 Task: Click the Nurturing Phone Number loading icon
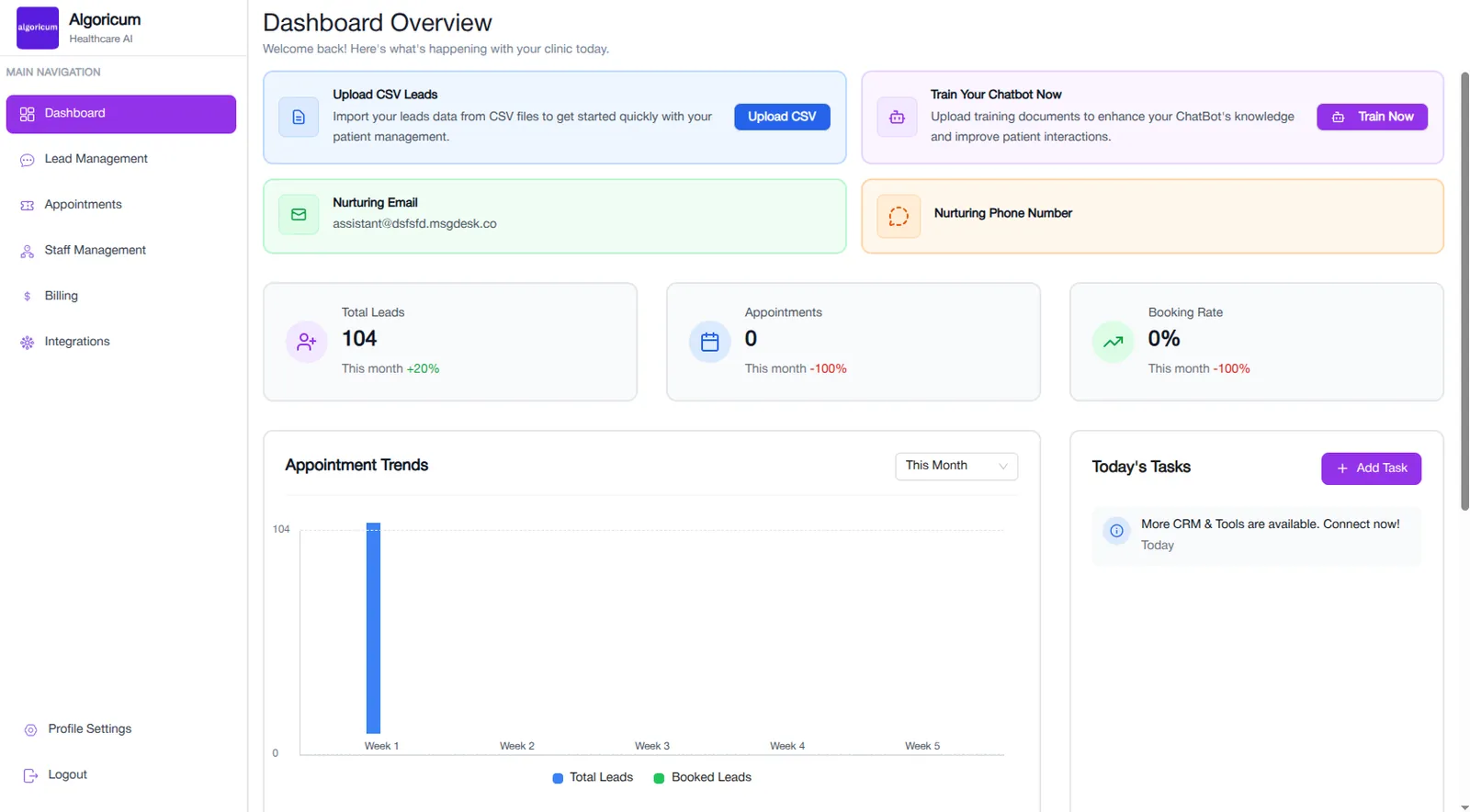tap(899, 217)
